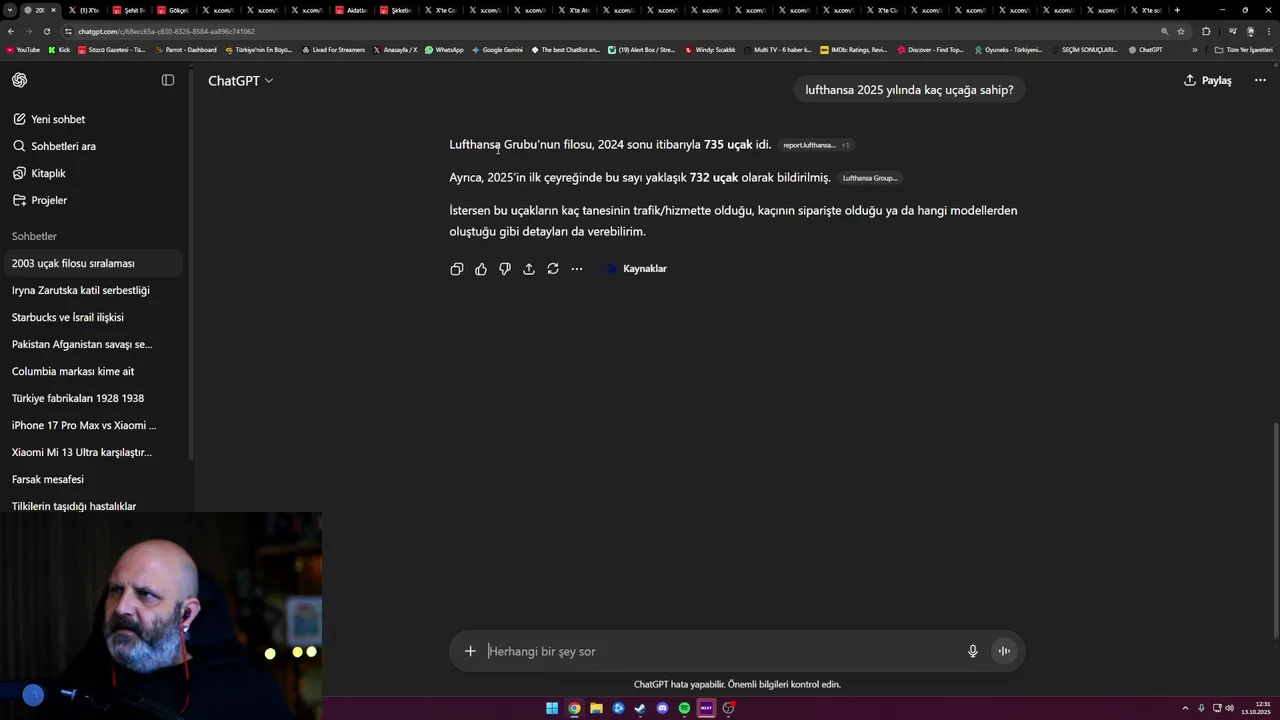Image resolution: width=1280 pixels, height=720 pixels.
Task: Open more response actions ellipsis
Action: (577, 269)
